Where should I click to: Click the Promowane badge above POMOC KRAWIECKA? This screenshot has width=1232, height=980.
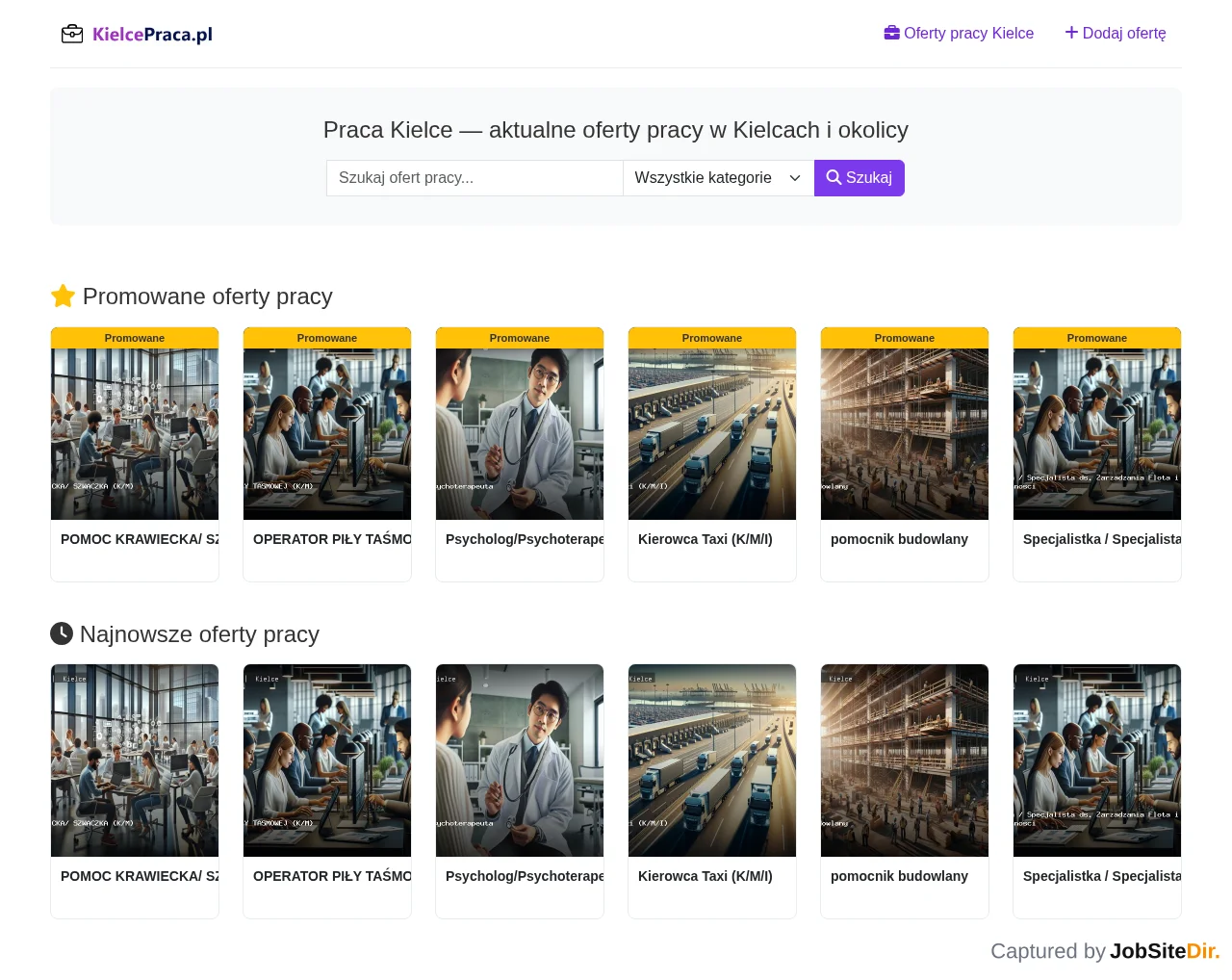135,338
